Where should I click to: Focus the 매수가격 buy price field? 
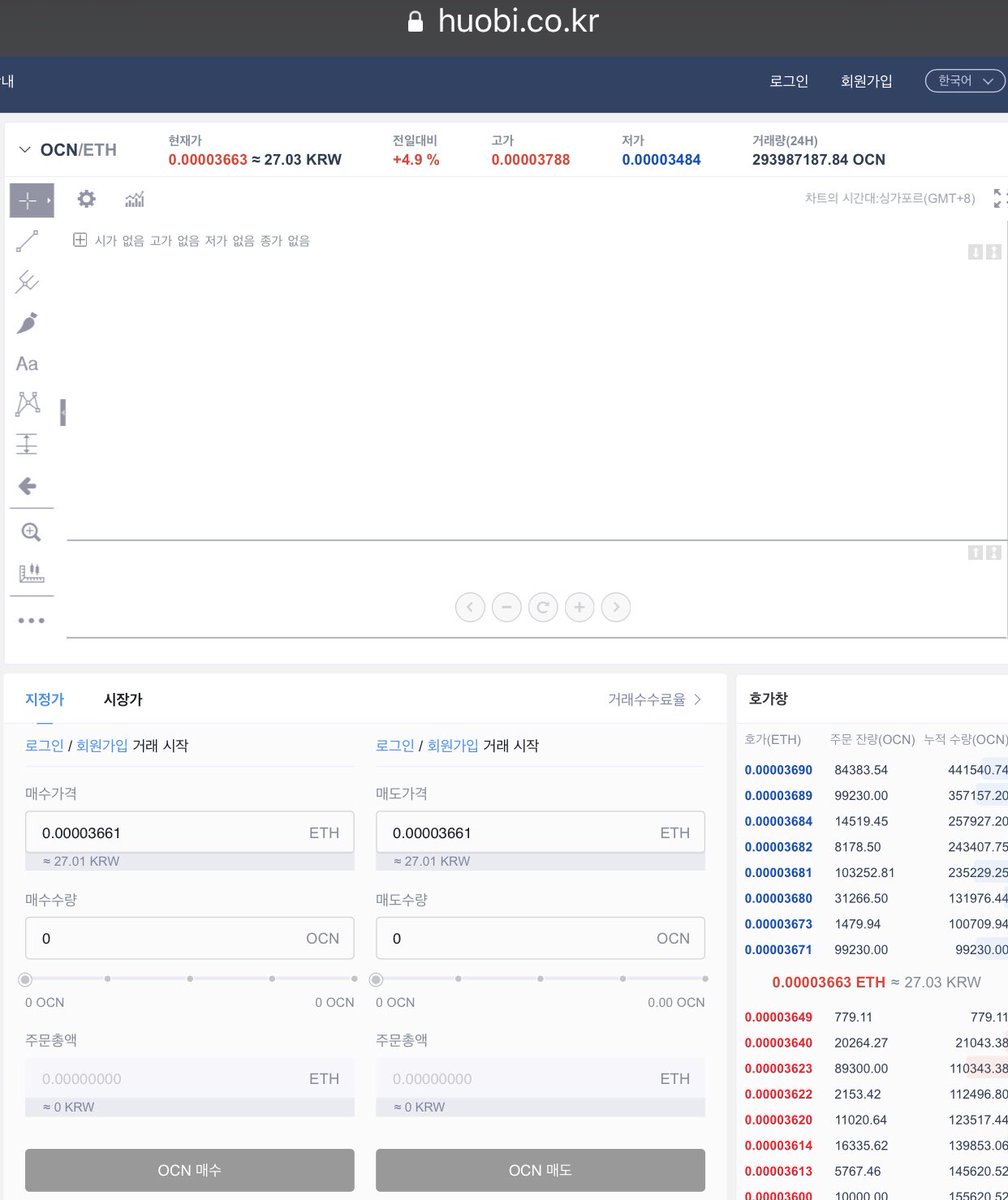pos(190,832)
